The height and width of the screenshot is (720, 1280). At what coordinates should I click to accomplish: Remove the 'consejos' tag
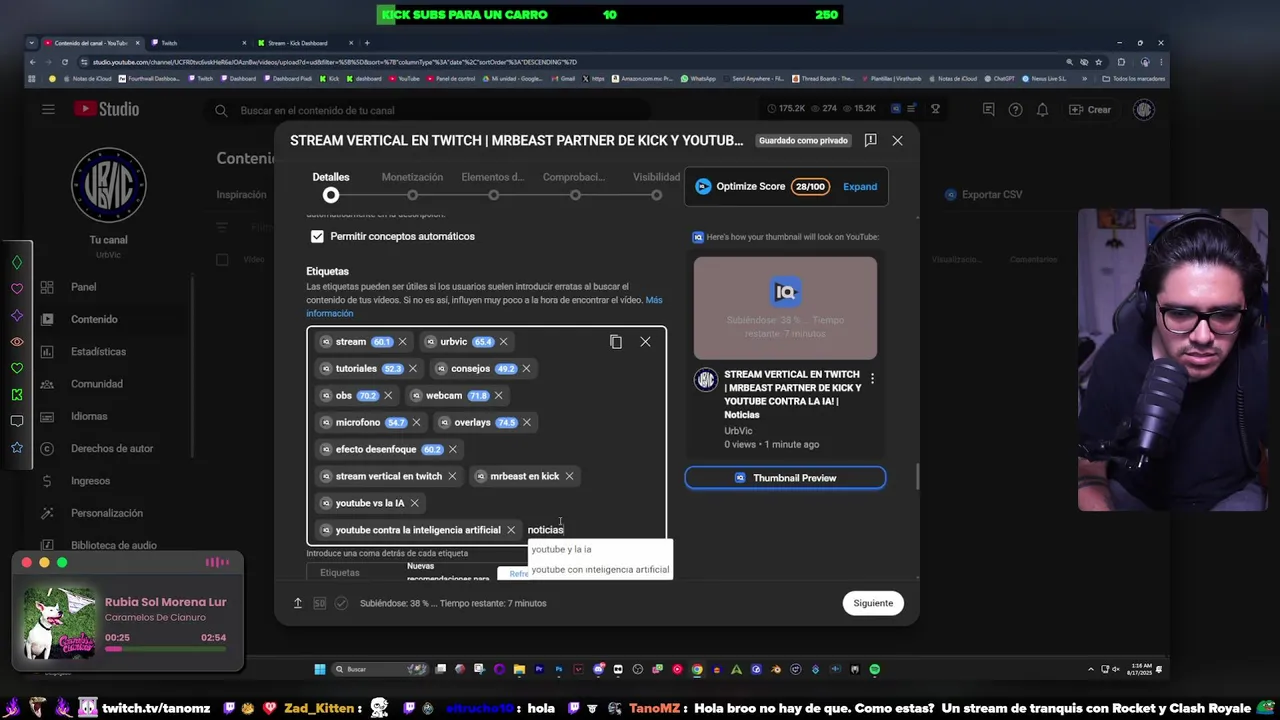tap(526, 369)
